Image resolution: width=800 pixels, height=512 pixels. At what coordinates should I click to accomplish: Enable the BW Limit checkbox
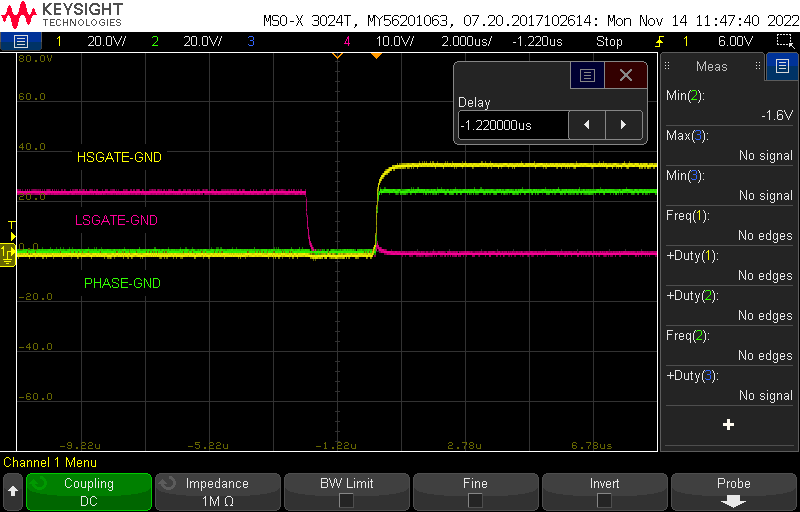pyautogui.click(x=346, y=500)
